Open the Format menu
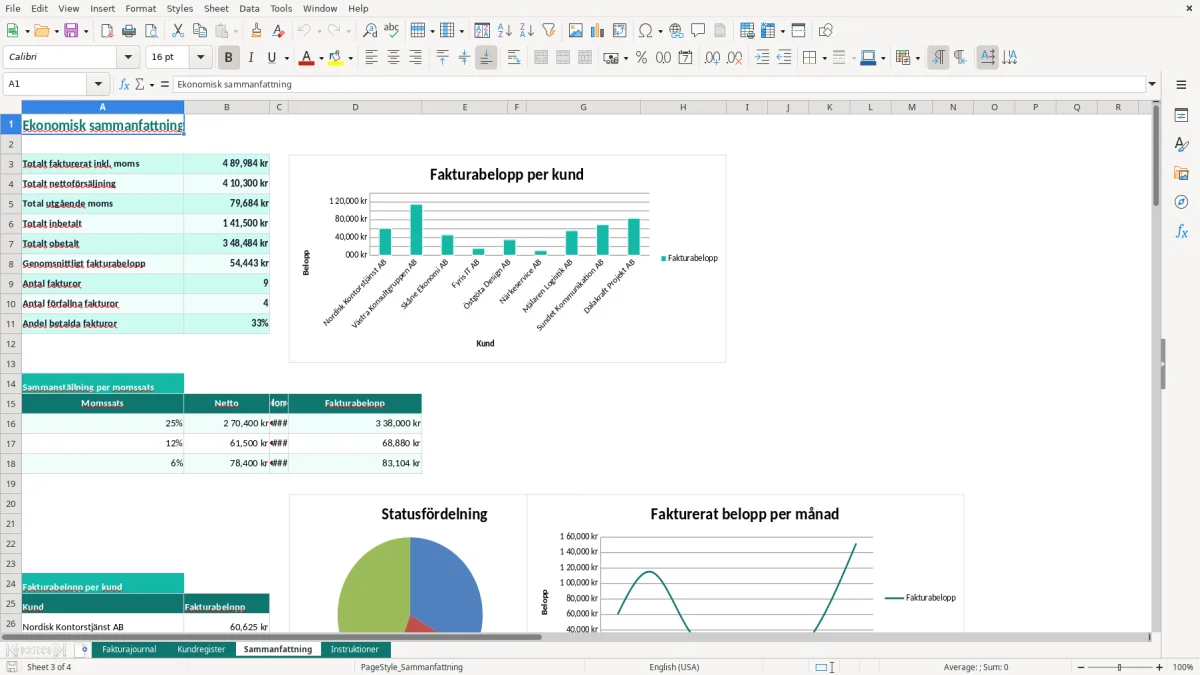The width and height of the screenshot is (1200, 675). click(140, 8)
